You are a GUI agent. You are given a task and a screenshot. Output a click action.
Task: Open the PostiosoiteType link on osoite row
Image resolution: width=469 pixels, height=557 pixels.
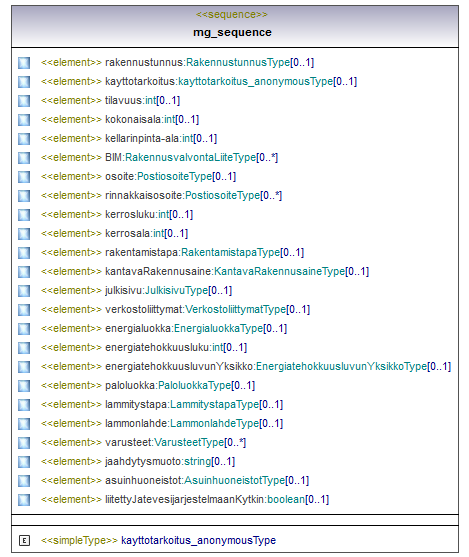click(x=174, y=177)
